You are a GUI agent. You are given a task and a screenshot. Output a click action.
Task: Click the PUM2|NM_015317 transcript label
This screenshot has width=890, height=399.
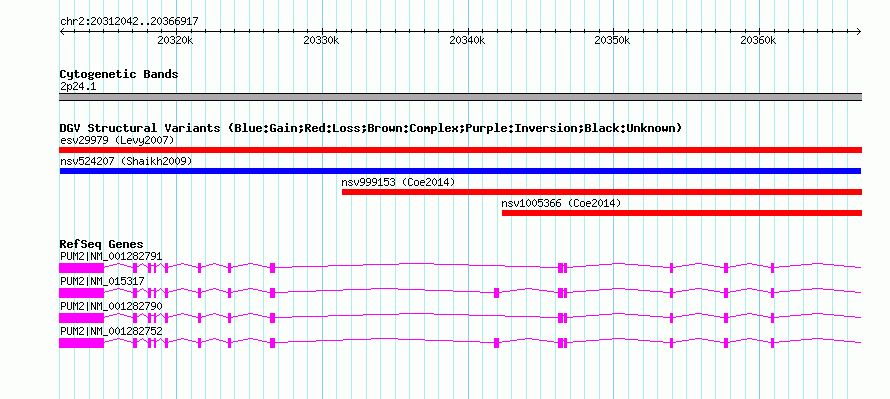(x=102, y=282)
